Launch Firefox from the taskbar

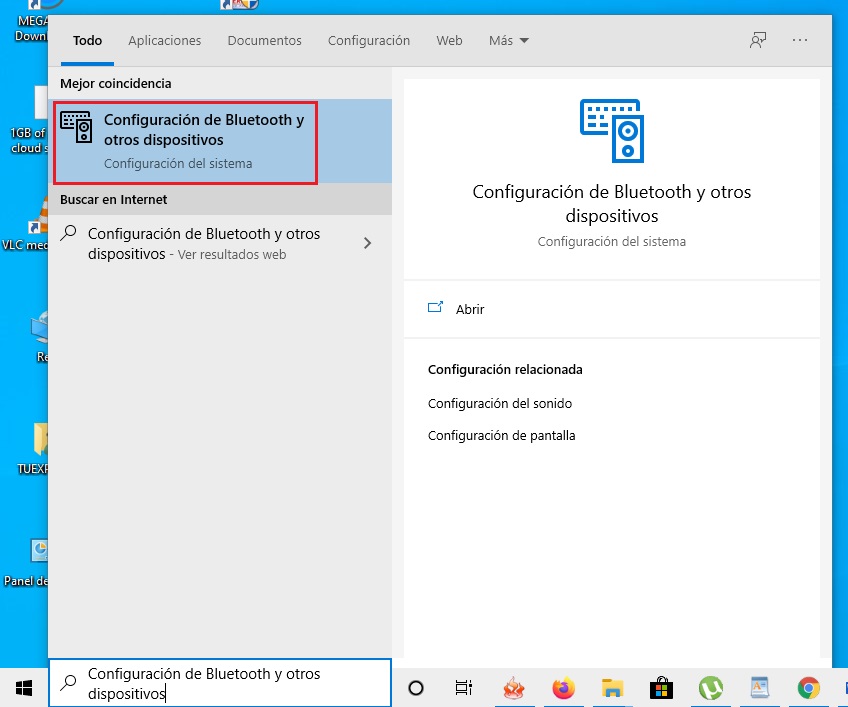[x=564, y=687]
